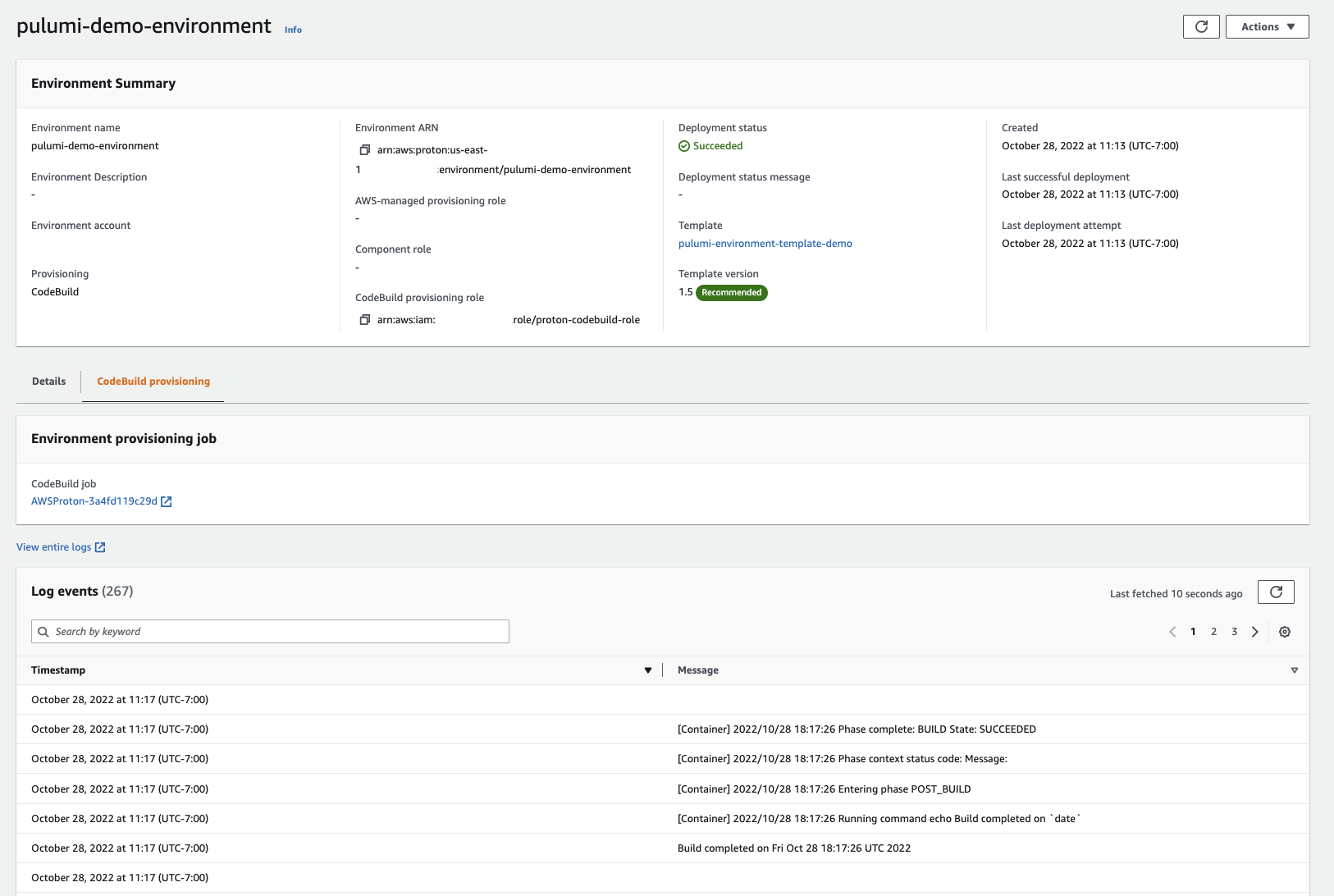Go to next log page arrow
Viewport: 1334px width, 896px height.
pos(1254,632)
